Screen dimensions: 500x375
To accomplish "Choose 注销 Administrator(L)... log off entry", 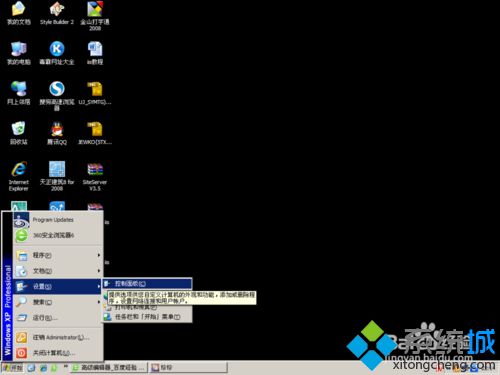I will click(x=58, y=337).
